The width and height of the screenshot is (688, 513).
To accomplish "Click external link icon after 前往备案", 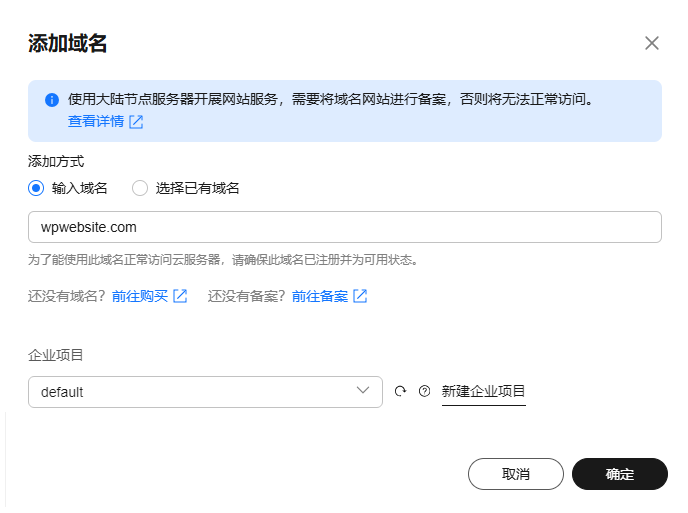I will 360,296.
